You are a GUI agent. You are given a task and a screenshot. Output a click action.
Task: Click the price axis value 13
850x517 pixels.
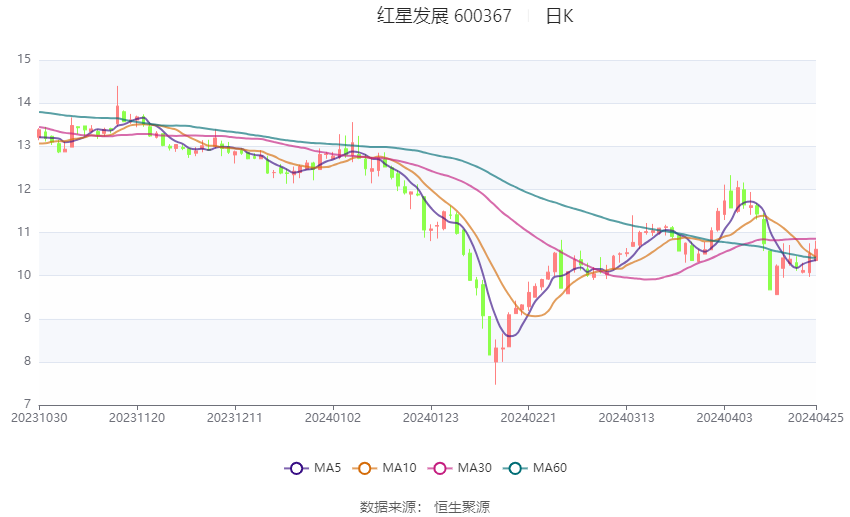24,145
